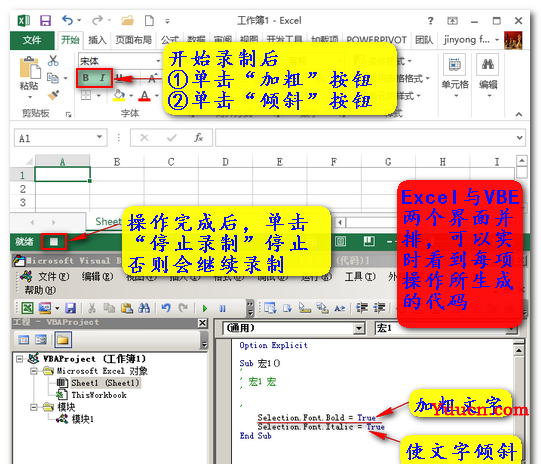Open Name Box A1 dropdown arrow

click(x=100, y=137)
